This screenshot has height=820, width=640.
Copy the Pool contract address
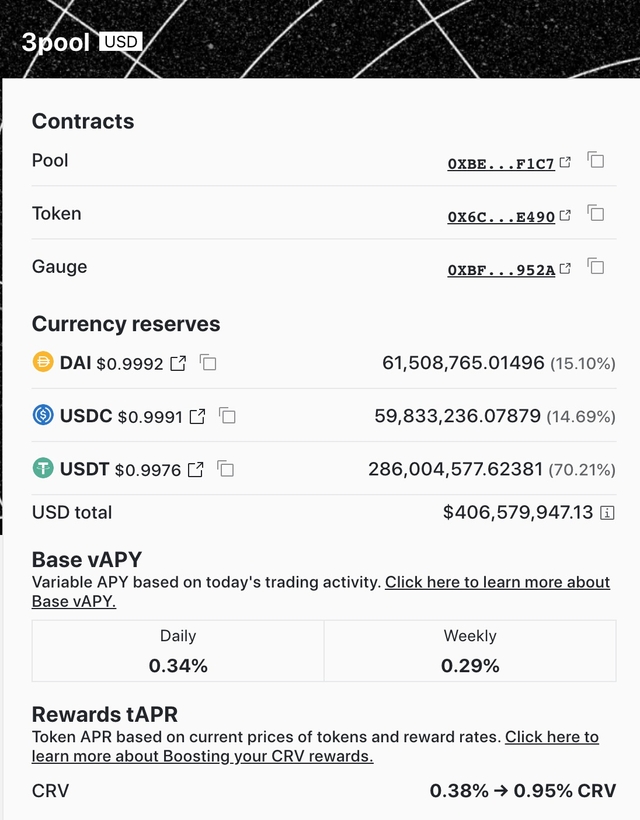pyautogui.click(x=596, y=160)
